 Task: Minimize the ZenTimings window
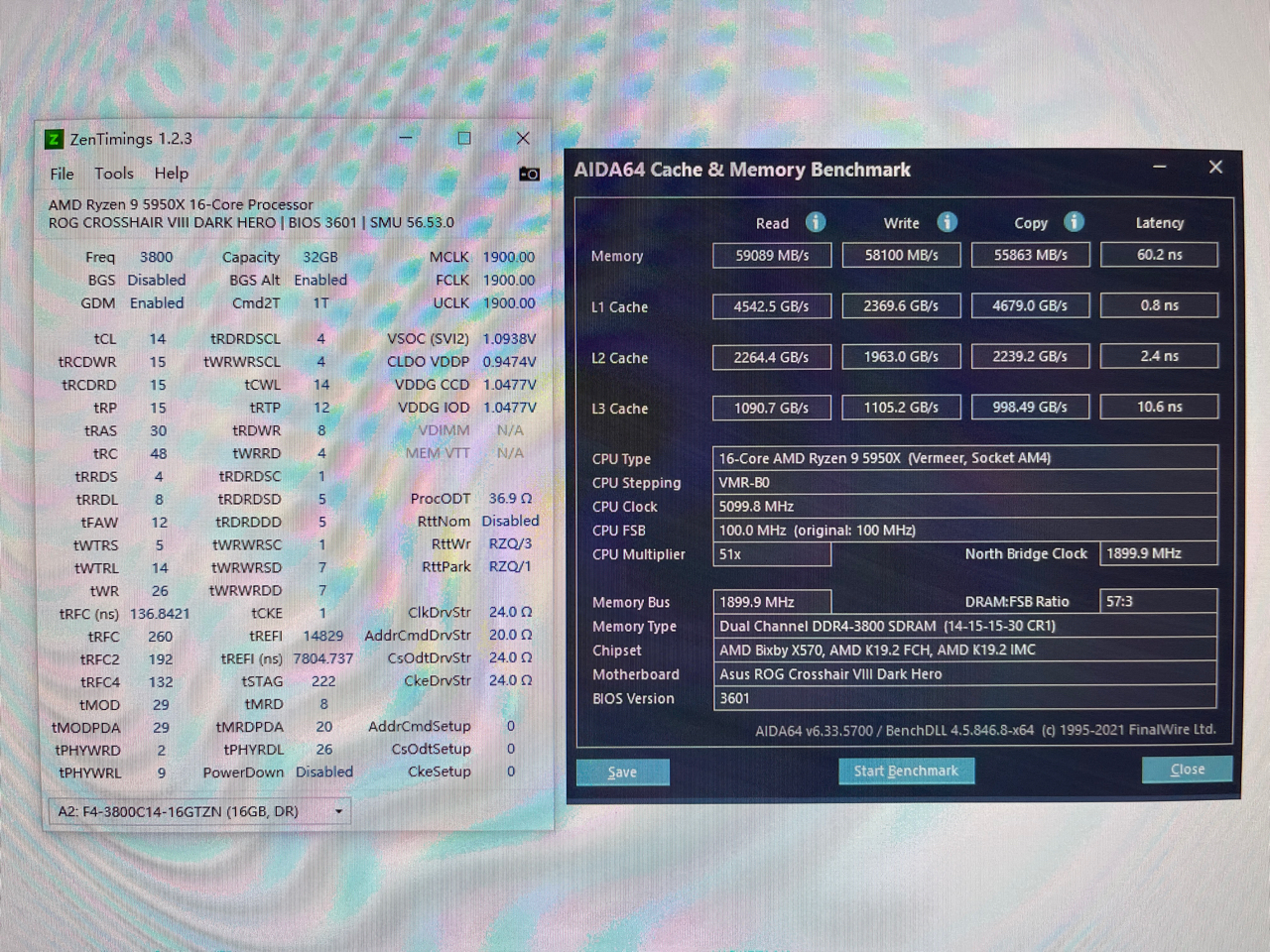tap(406, 138)
